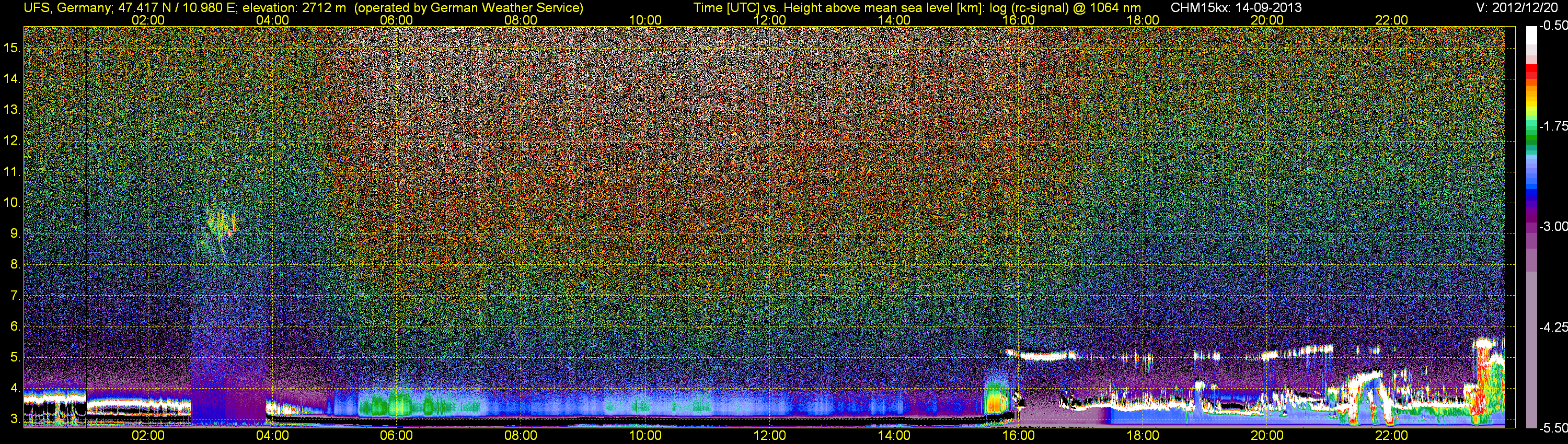Click the top axis time label '10:00'
This screenshot has height=444, width=1568.
pyautogui.click(x=645, y=20)
